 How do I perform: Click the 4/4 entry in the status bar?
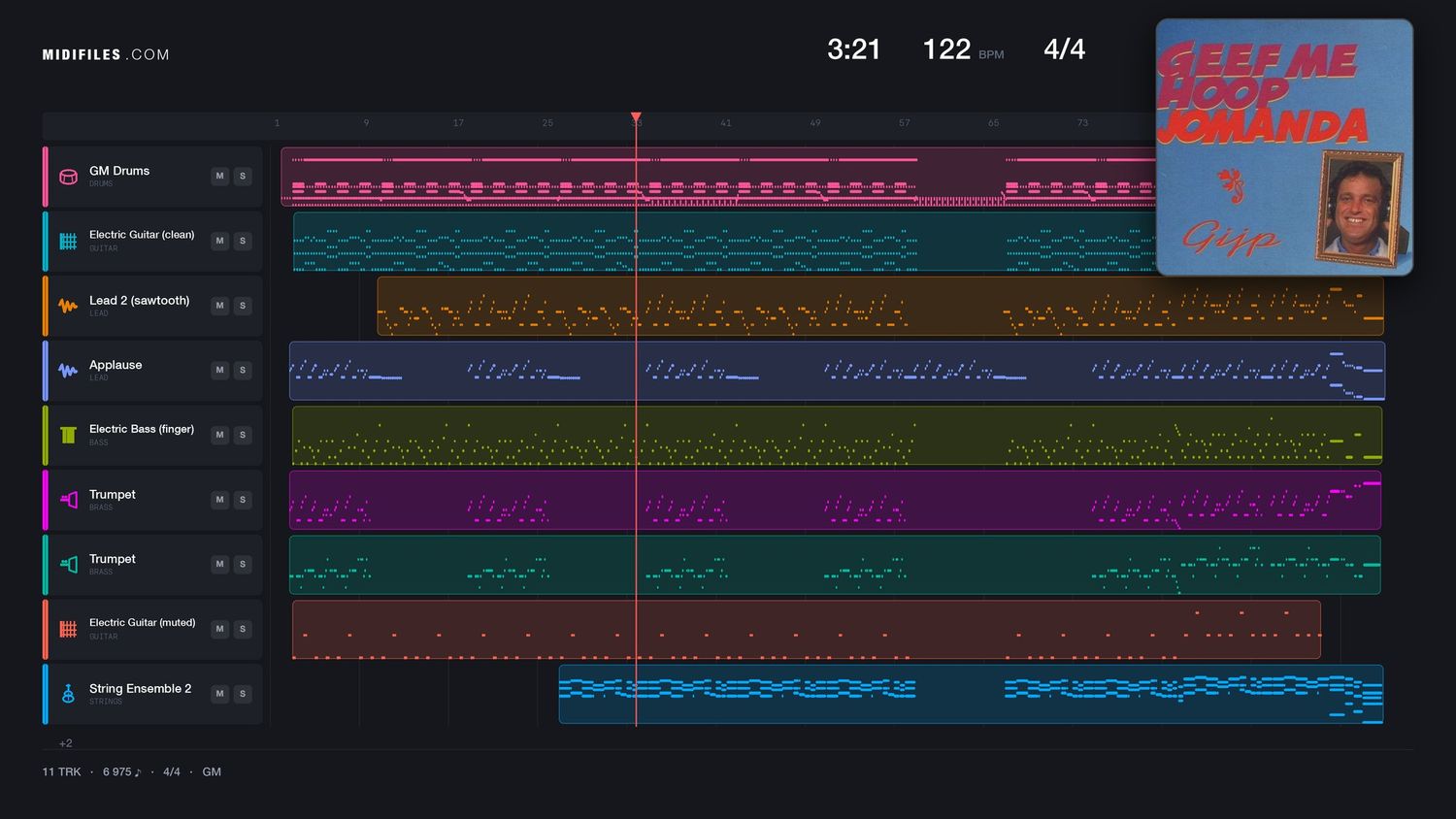point(172,772)
